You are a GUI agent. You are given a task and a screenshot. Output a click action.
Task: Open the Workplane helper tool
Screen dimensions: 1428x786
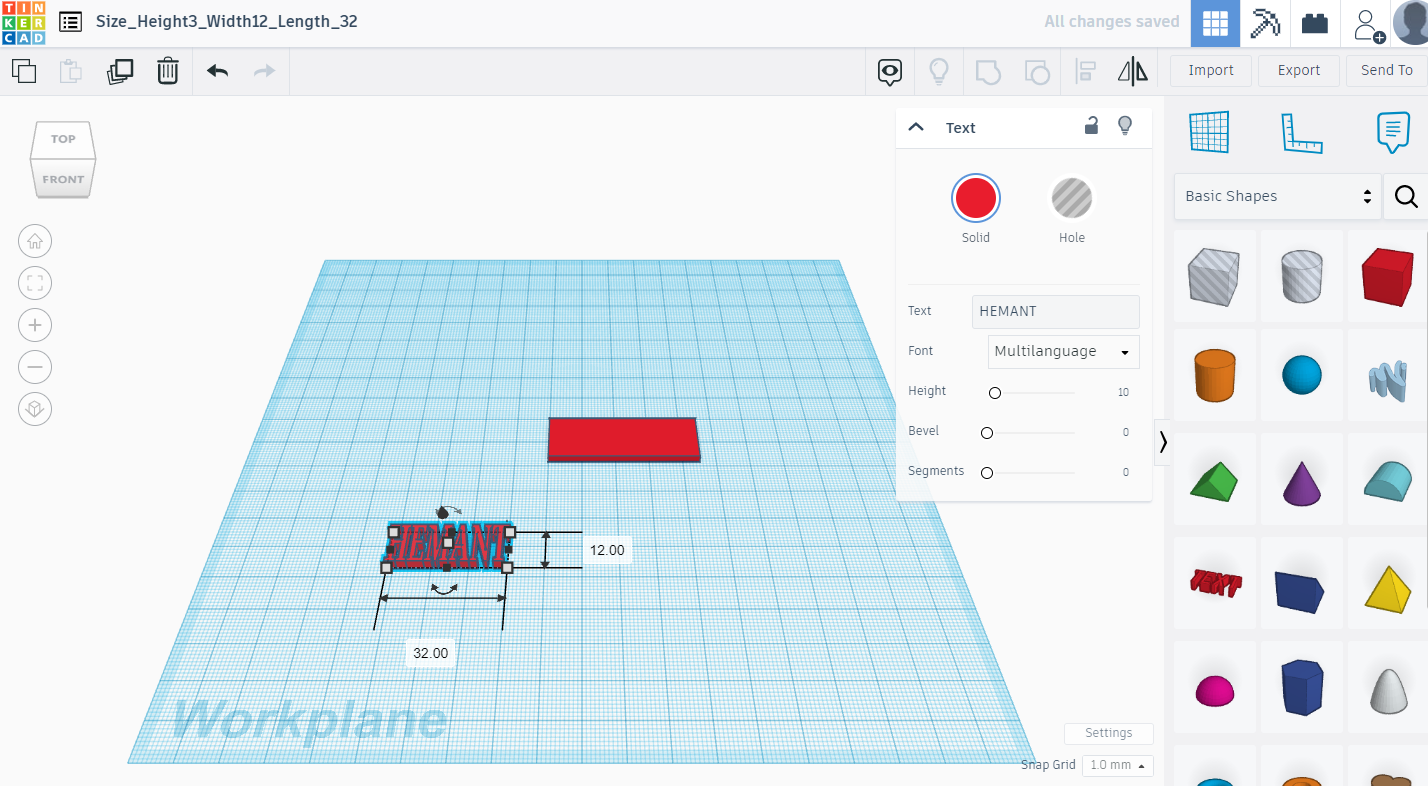pyautogui.click(x=1209, y=131)
